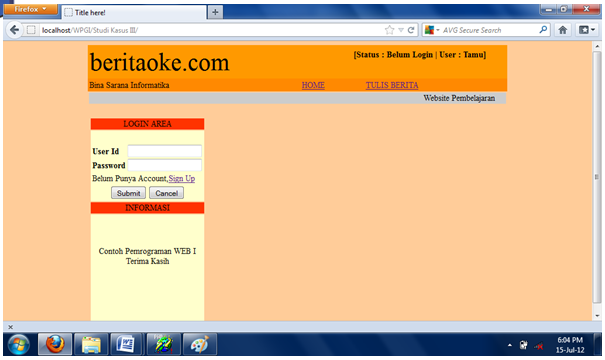The width and height of the screenshot is (605, 360).
Task: Switch to Firefox on the taskbar
Action: (x=55, y=344)
